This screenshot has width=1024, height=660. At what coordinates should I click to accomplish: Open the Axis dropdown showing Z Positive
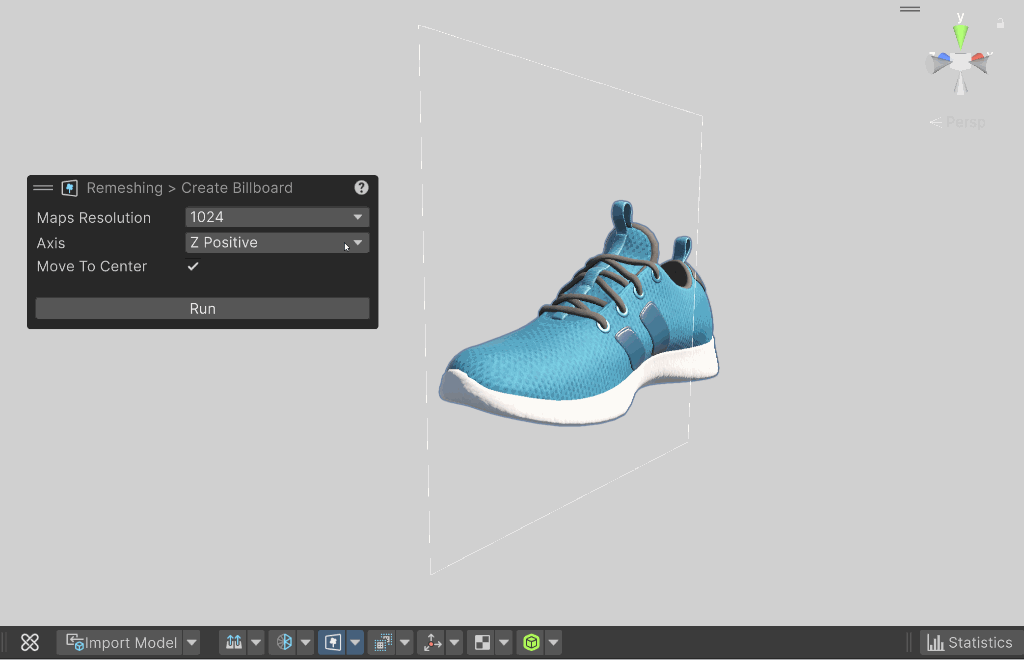pos(277,242)
